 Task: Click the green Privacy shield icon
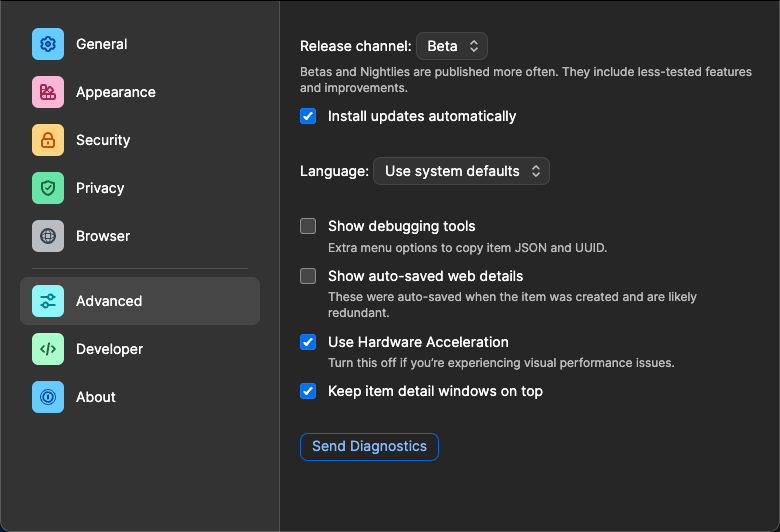(x=48, y=188)
